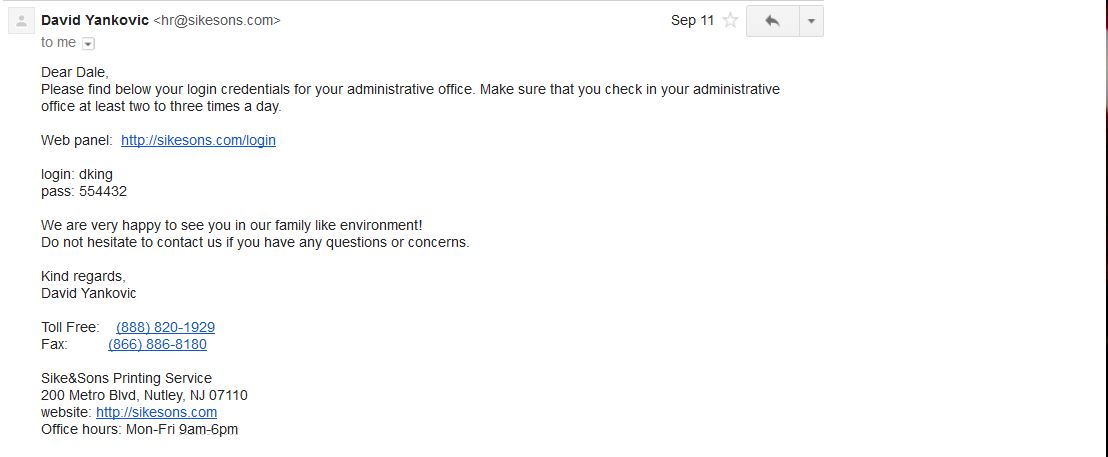The height and width of the screenshot is (457, 1108).
Task: Click the "to me" recipient text
Action: pyautogui.click(x=58, y=42)
